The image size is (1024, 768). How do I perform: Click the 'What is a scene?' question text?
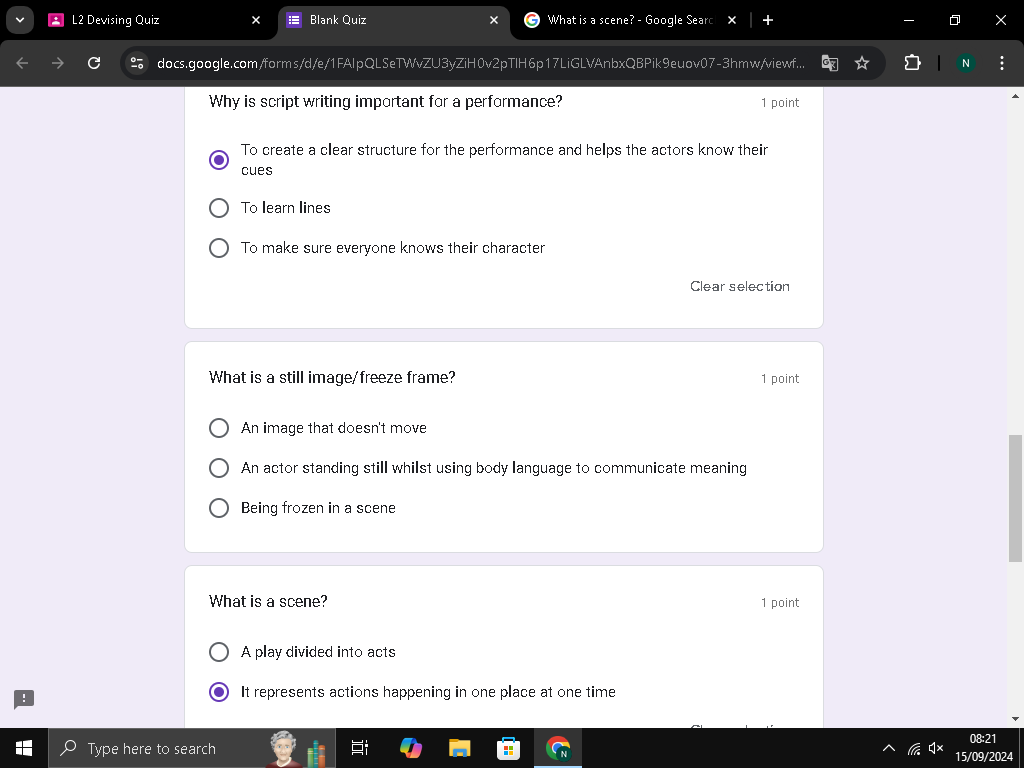coord(268,601)
